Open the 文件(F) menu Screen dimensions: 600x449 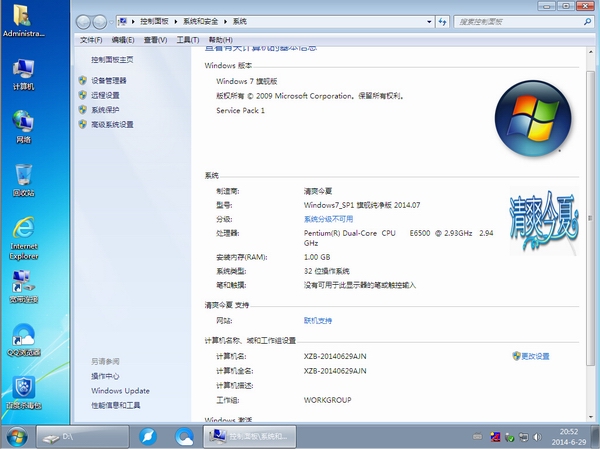click(x=91, y=40)
